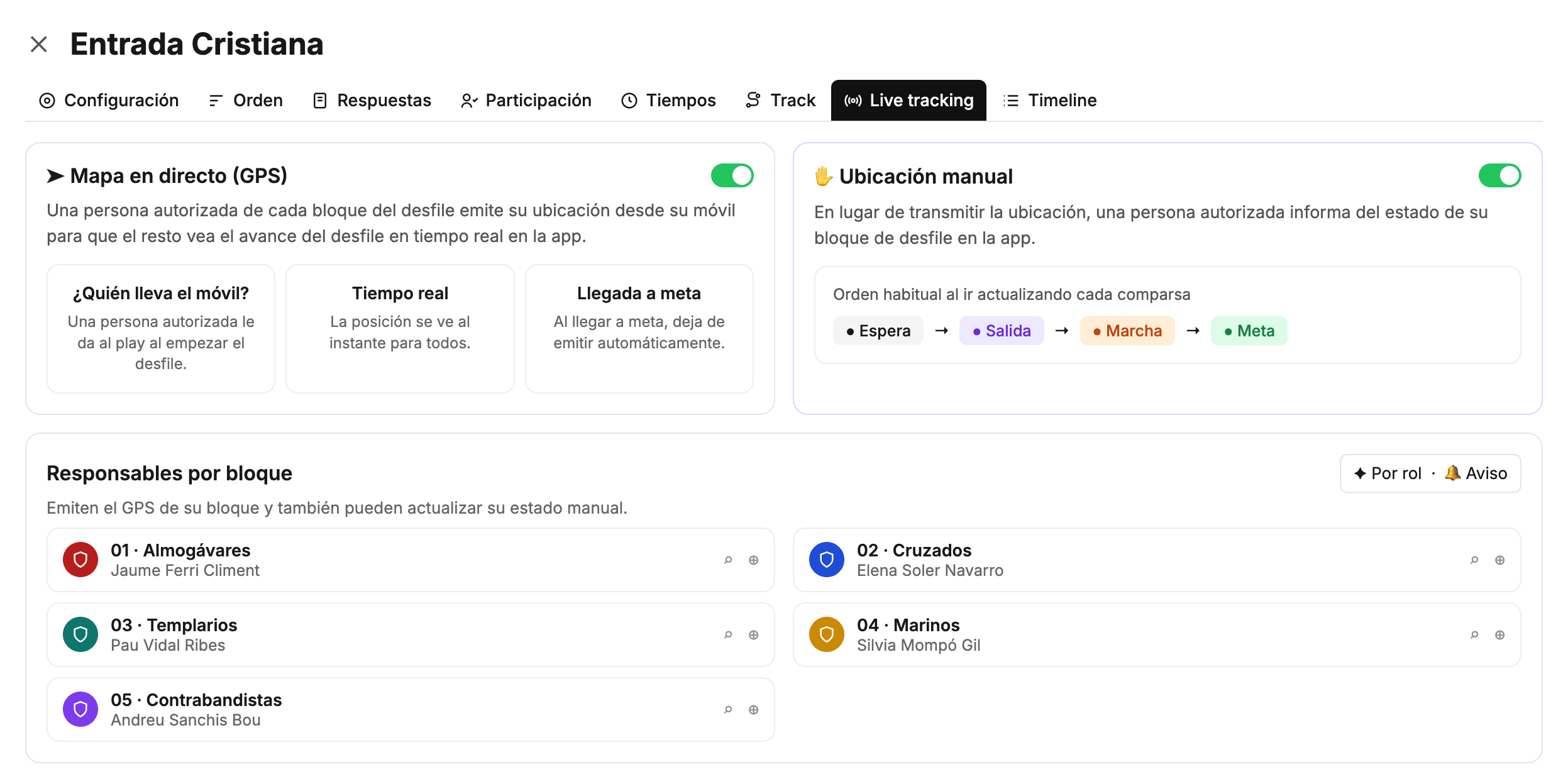The width and height of the screenshot is (1568, 784).
Task: Click the 05 · Contrabandistas block title
Action: point(196,700)
